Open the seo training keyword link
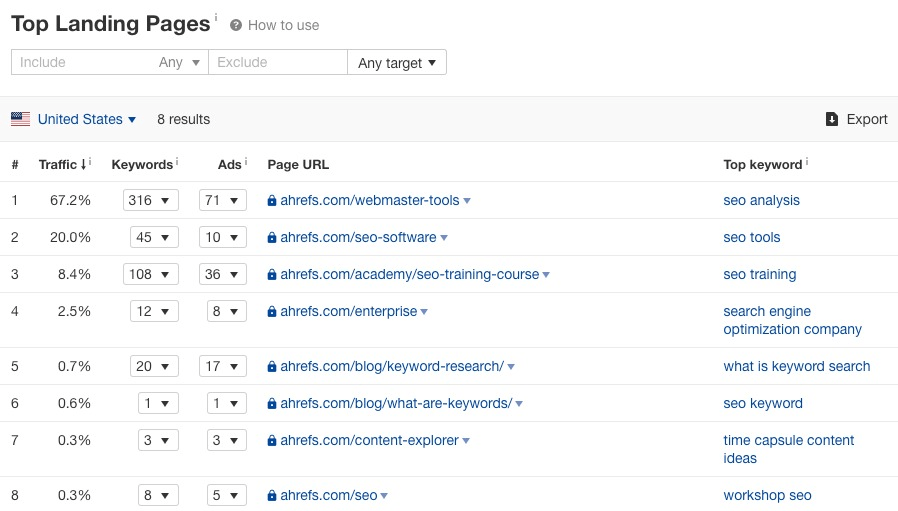Viewport: 898px width, 511px height. coord(759,274)
